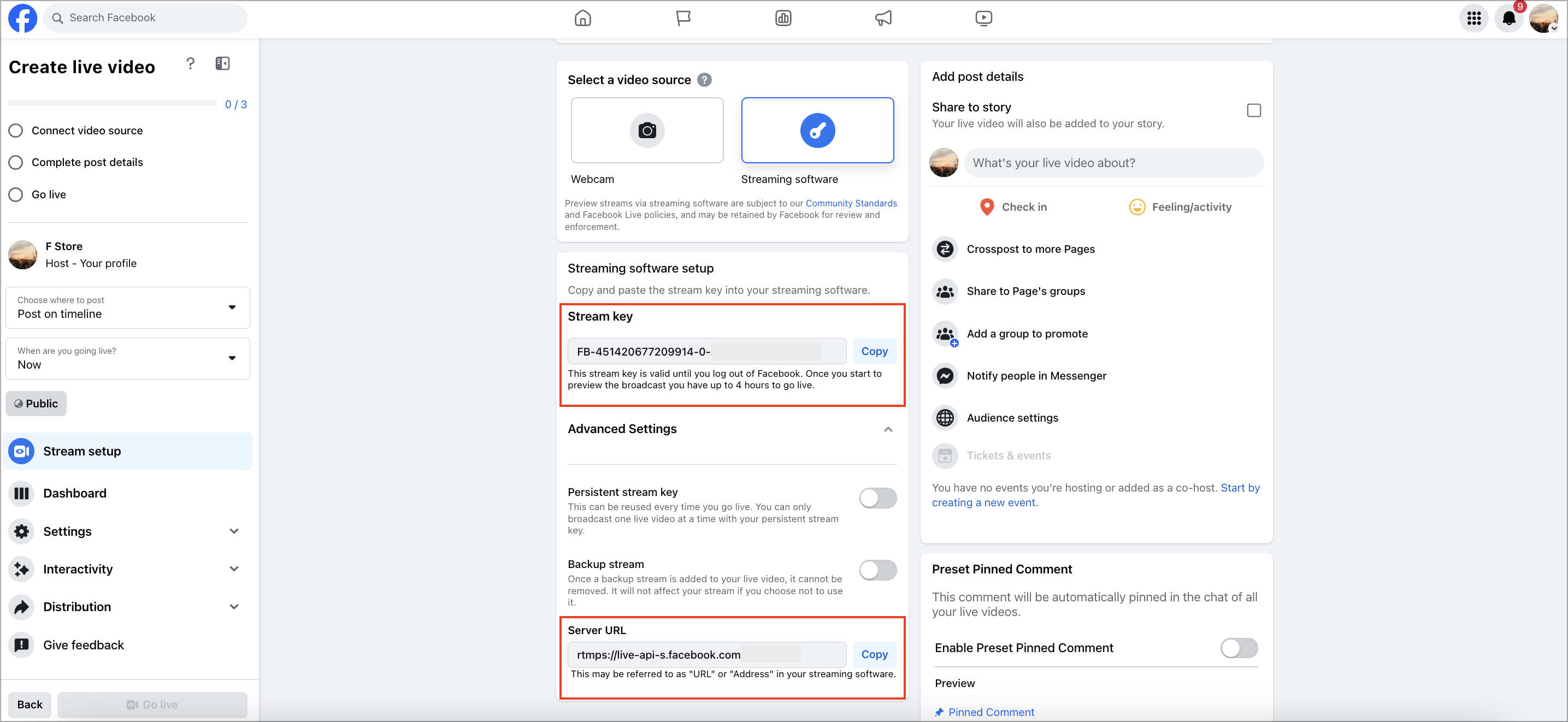Open the Dashboard tab

coord(128,493)
